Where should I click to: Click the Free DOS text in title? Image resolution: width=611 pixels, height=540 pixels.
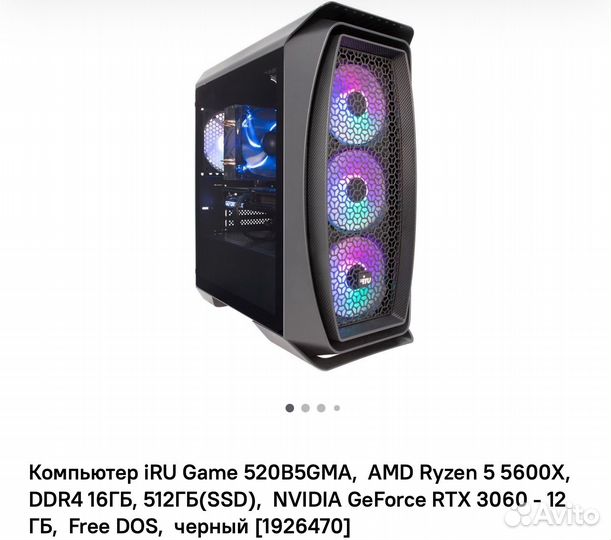click(115, 527)
